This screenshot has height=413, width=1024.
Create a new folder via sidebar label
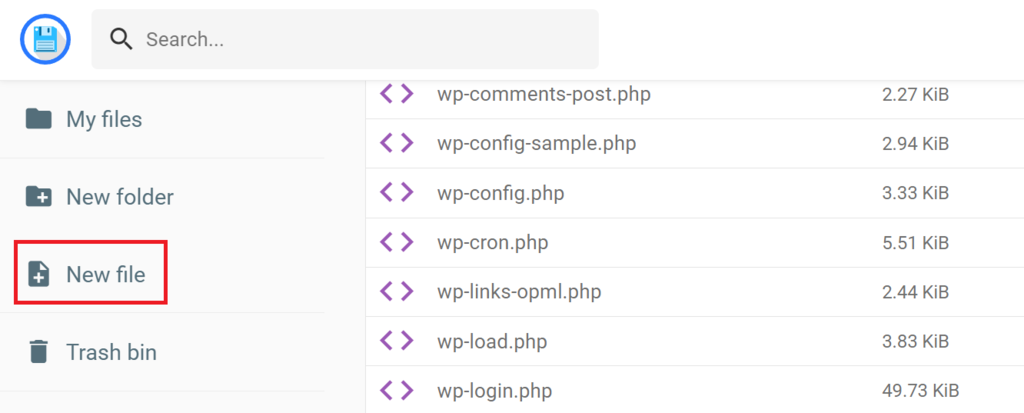pyautogui.click(x=119, y=197)
